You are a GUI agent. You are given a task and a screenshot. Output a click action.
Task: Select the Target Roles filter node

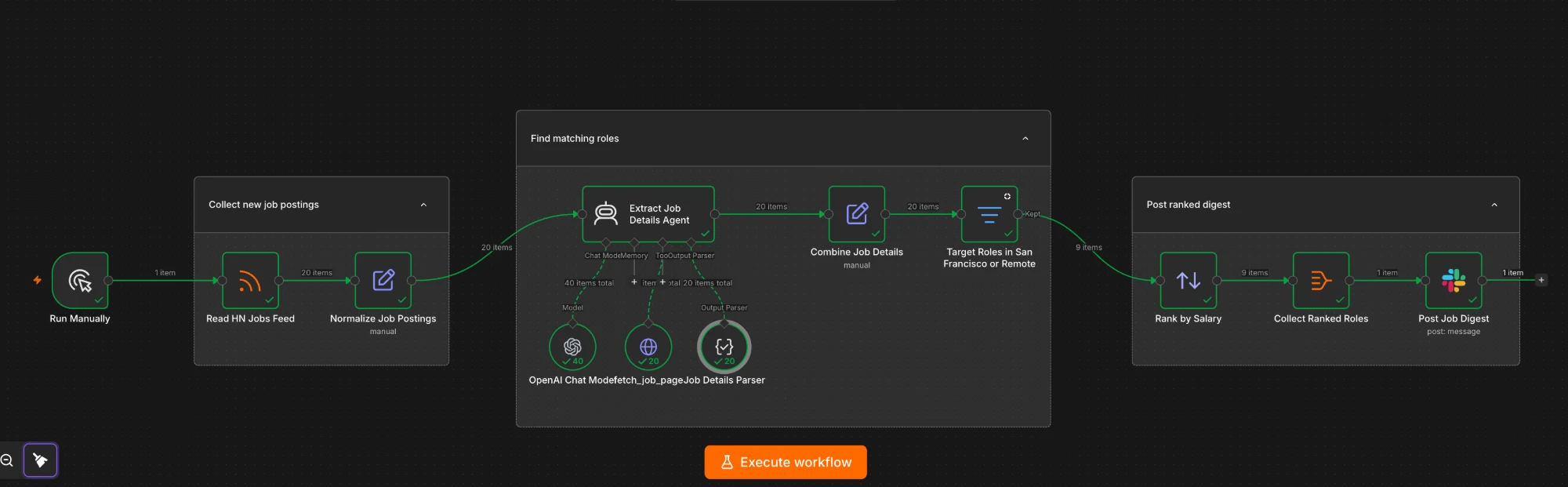989,214
